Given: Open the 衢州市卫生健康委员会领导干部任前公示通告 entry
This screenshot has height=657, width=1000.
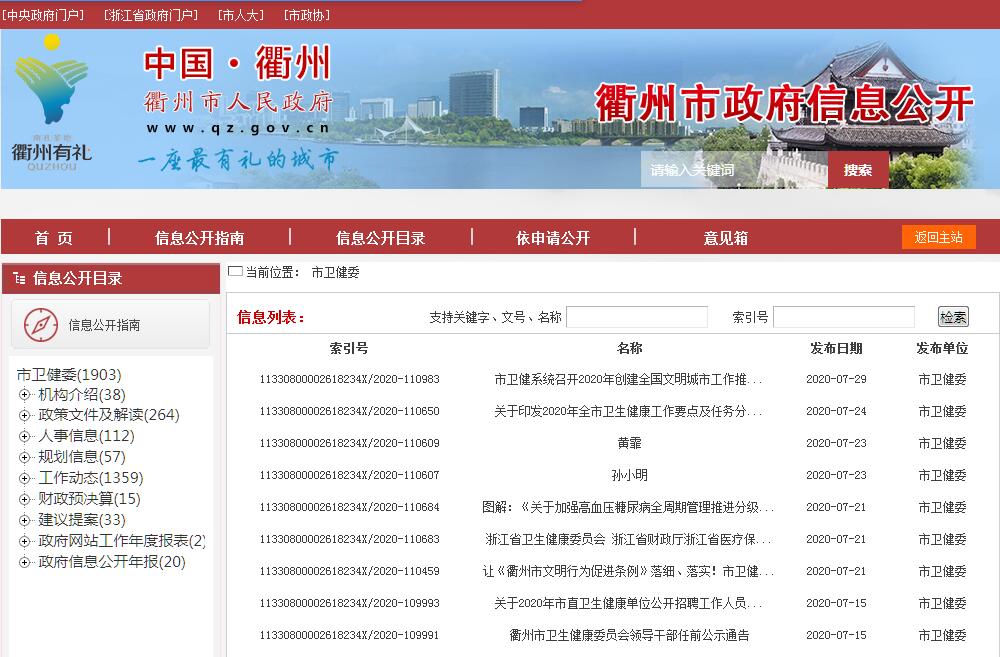Looking at the screenshot, I should tap(629, 635).
